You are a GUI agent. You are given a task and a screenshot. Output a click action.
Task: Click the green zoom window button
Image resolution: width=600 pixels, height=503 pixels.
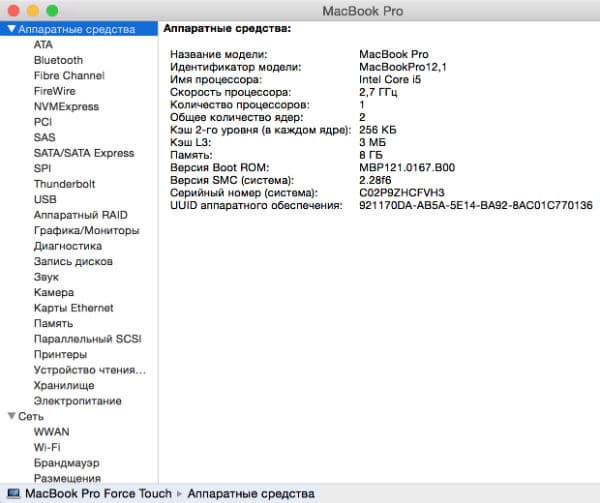52,10
